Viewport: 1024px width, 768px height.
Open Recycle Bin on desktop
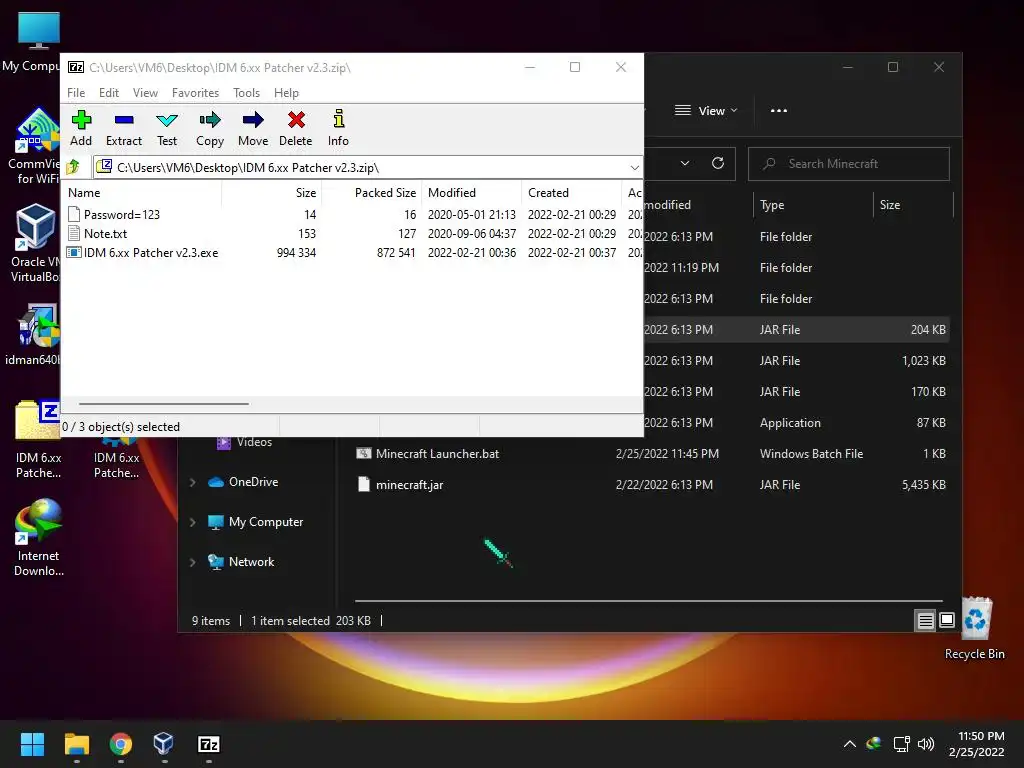pos(974,628)
